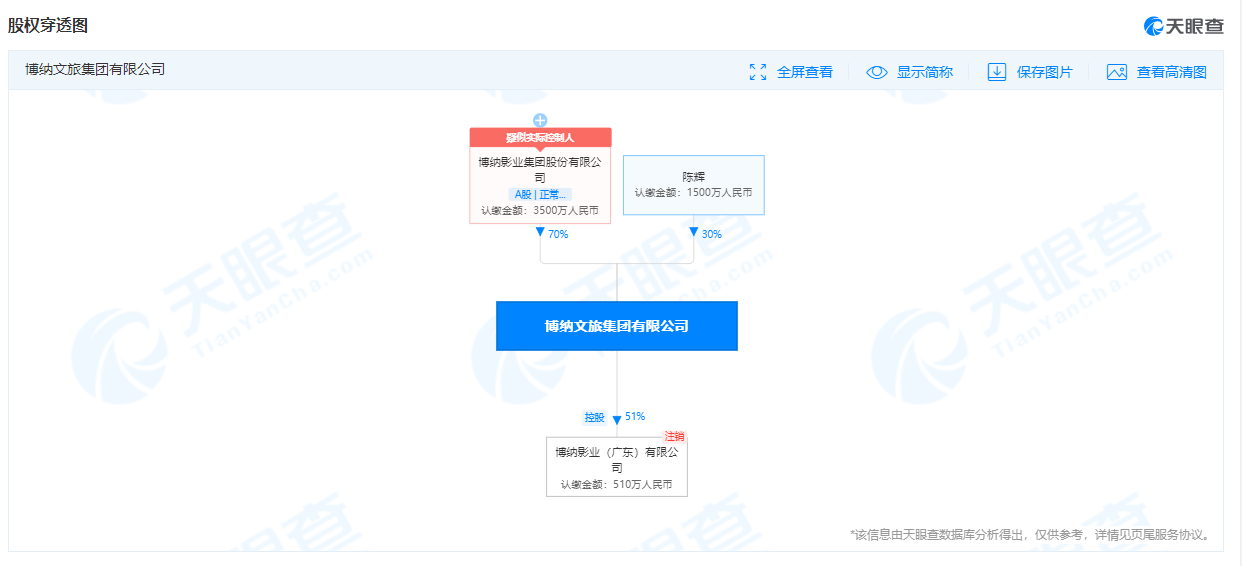The image size is (1242, 566).
Task: Expand upstream with the plus icon
Action: point(540,120)
